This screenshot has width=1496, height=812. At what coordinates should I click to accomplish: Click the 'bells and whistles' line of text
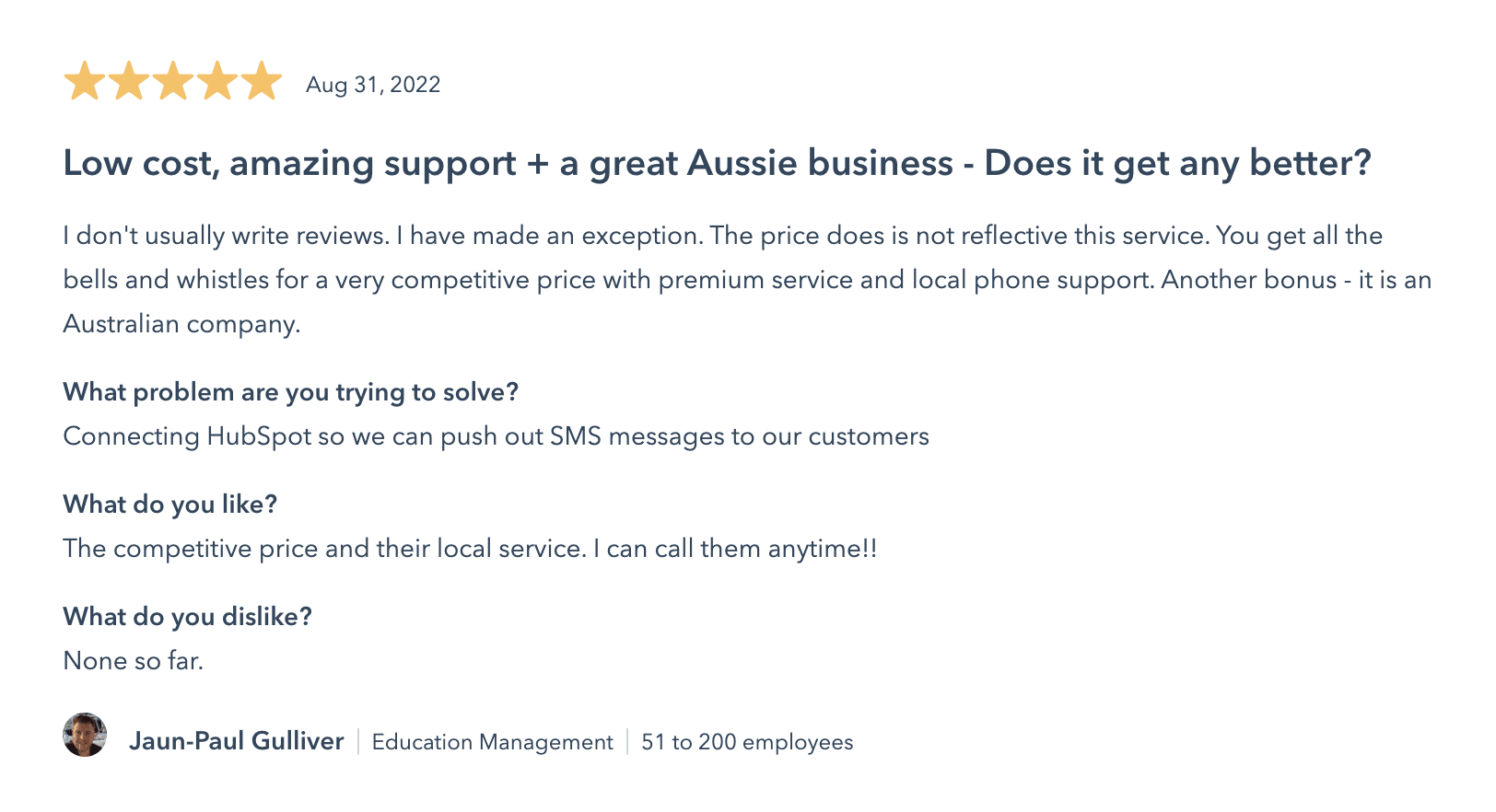point(746,280)
